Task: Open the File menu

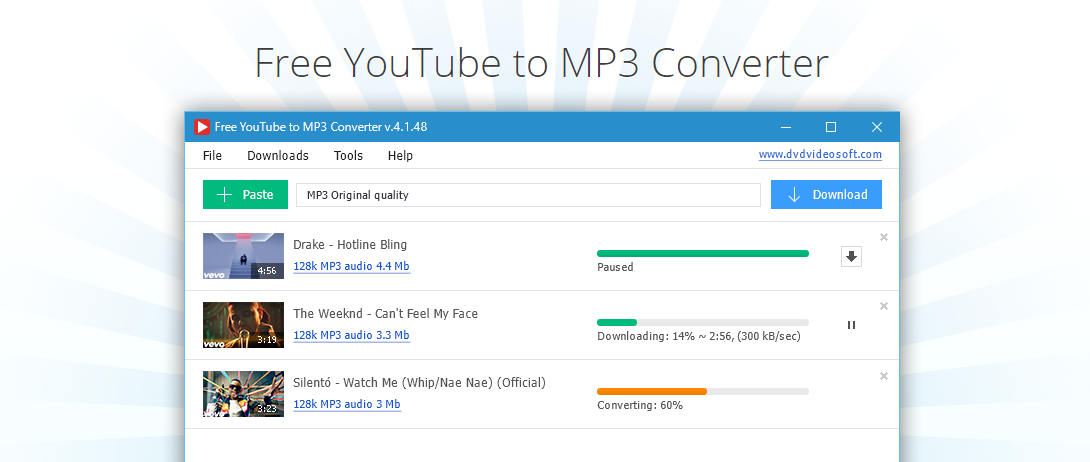Action: click(212, 156)
